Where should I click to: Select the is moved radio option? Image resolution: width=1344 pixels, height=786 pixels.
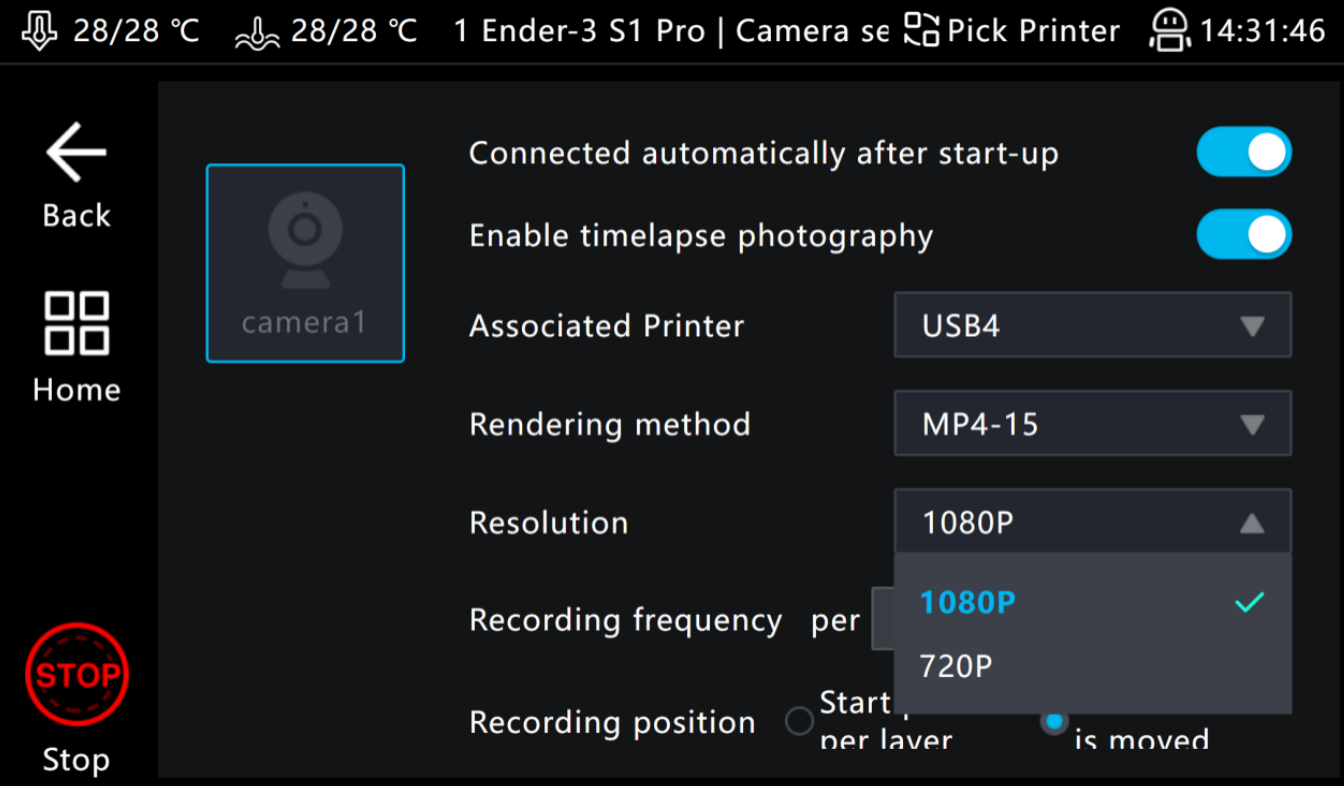tap(1053, 721)
